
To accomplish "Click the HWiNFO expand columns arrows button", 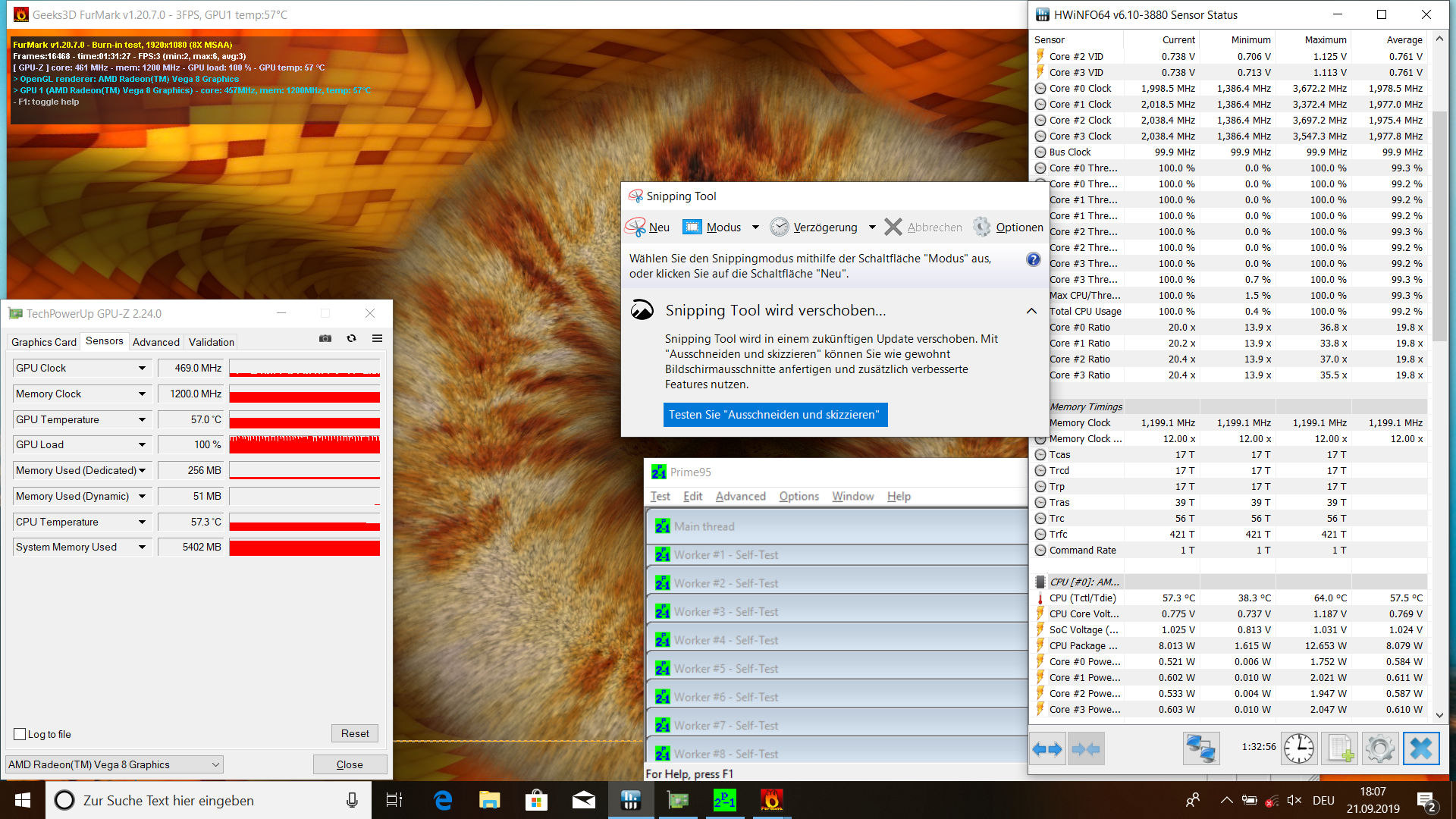I will (x=1048, y=749).
